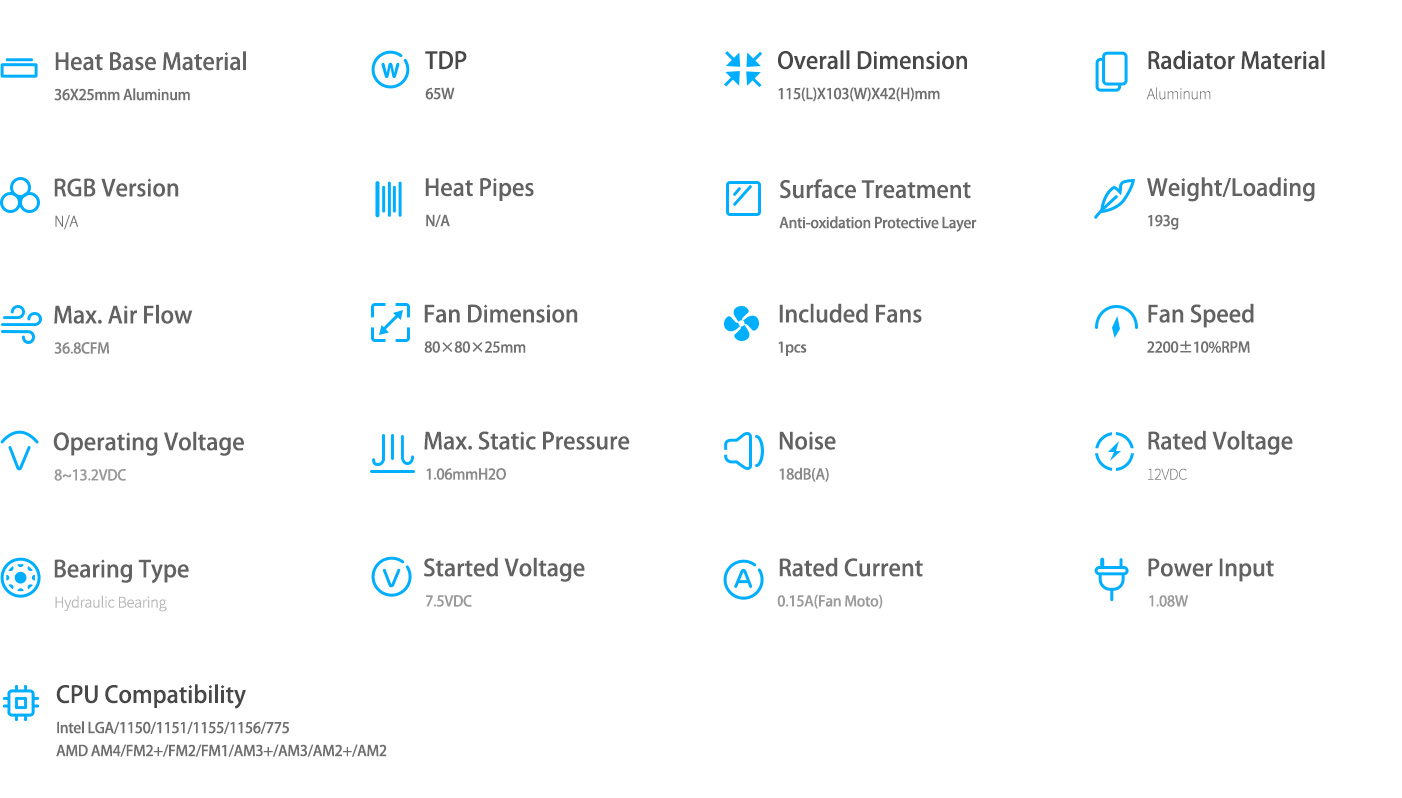
Task: Click the RGB Version three circles icon
Action: (x=20, y=196)
